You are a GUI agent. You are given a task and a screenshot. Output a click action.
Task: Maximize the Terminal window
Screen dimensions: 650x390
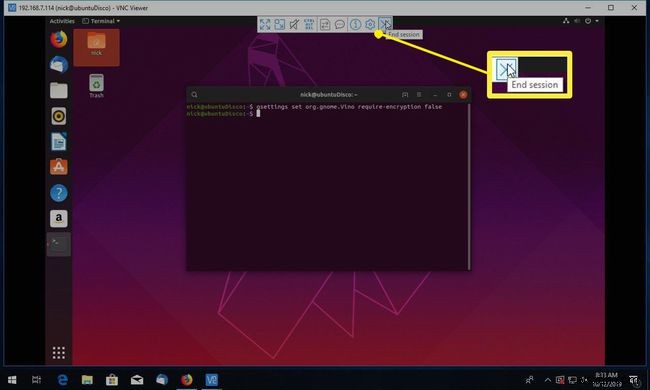pos(449,95)
